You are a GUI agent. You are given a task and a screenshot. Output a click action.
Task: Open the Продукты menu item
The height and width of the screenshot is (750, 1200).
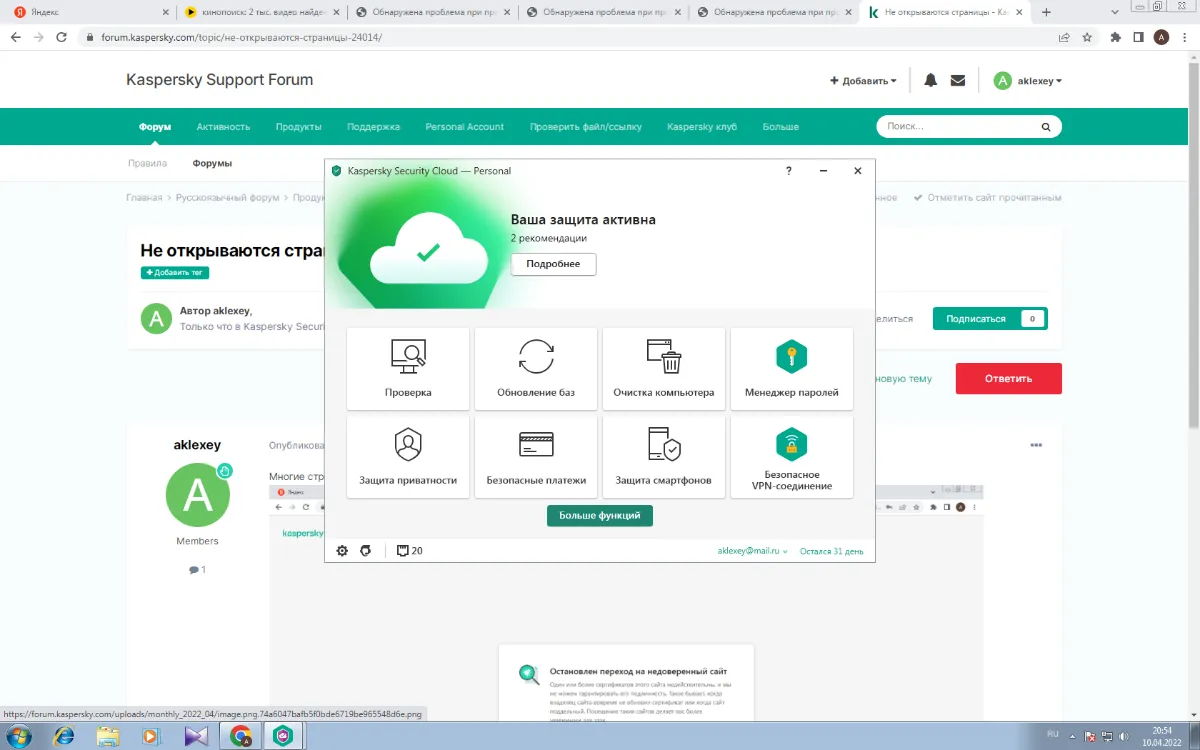[298, 127]
